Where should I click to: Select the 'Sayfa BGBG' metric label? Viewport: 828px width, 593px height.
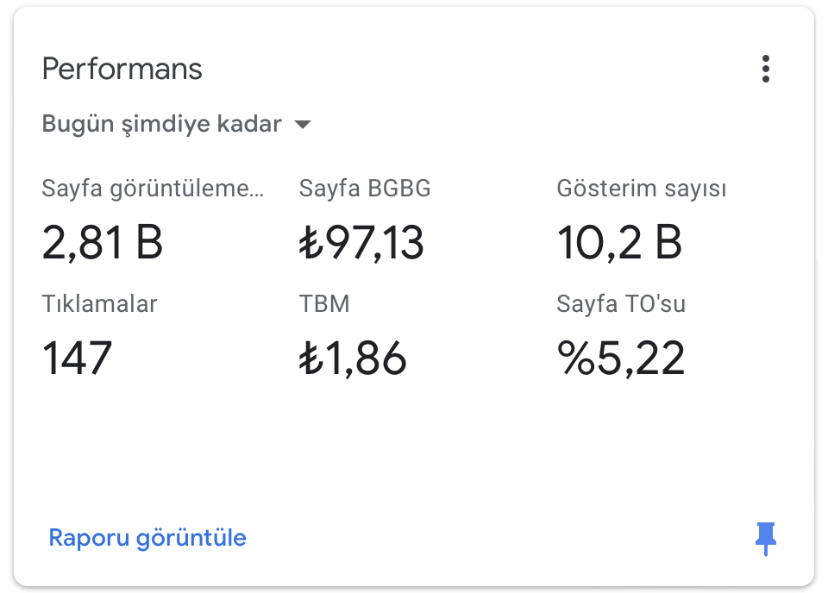pyautogui.click(x=365, y=189)
